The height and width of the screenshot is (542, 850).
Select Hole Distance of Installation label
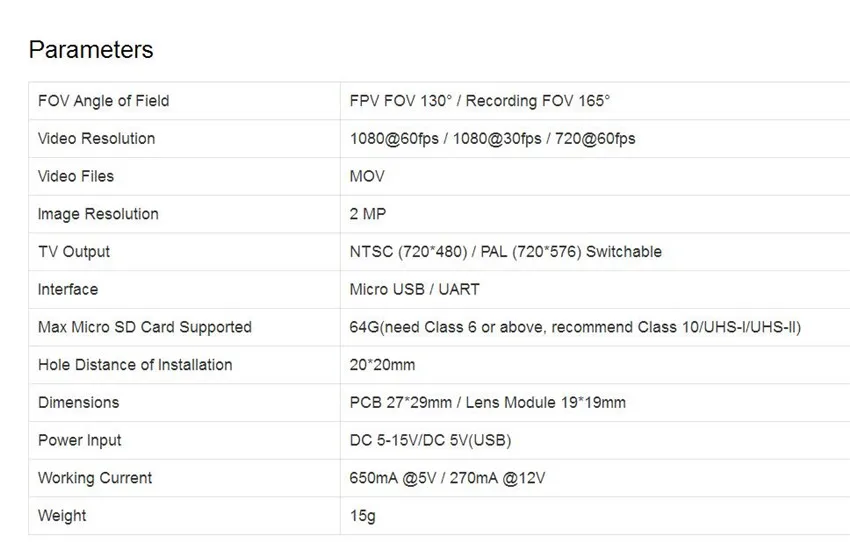135,365
